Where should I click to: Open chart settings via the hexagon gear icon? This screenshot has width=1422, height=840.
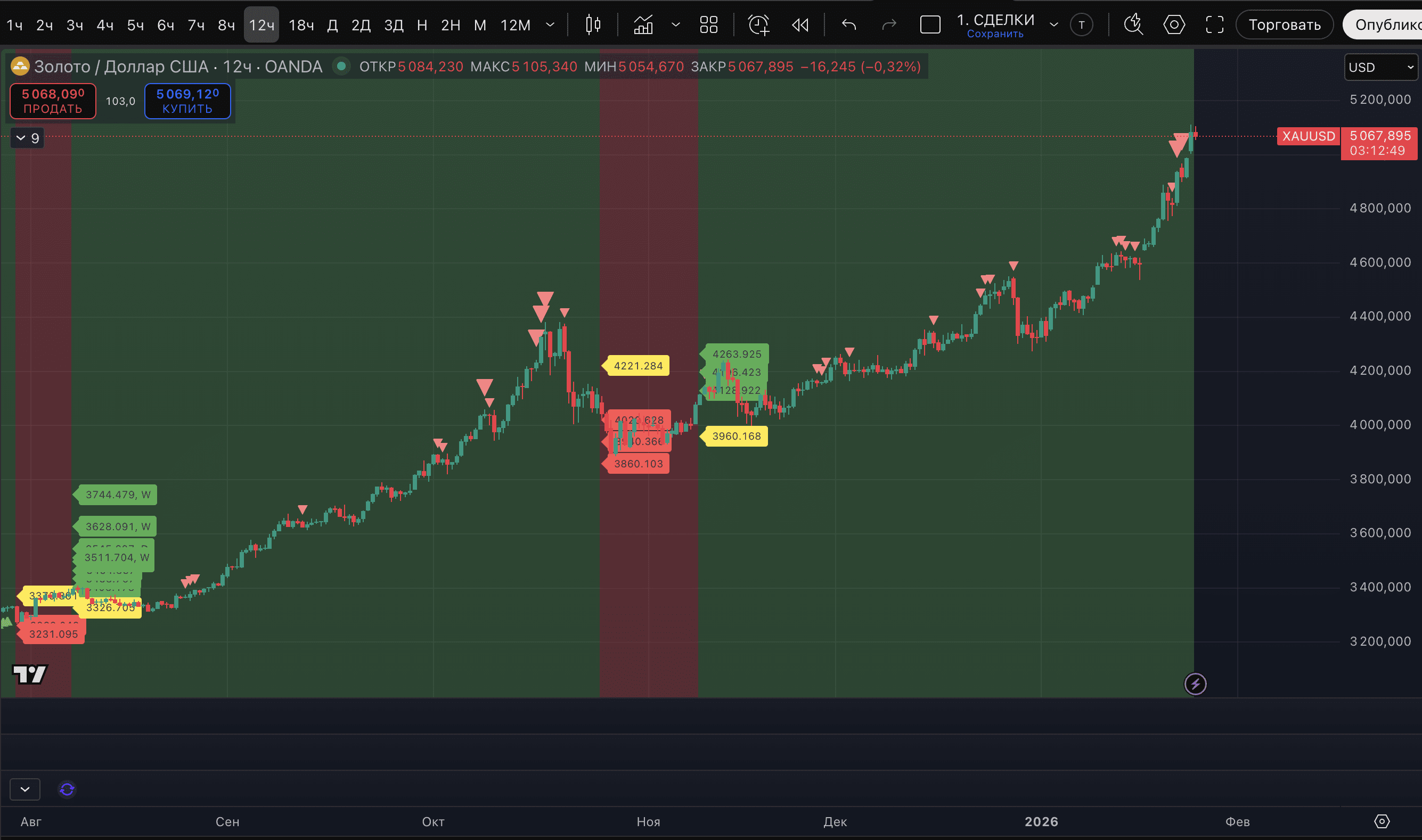(1174, 25)
